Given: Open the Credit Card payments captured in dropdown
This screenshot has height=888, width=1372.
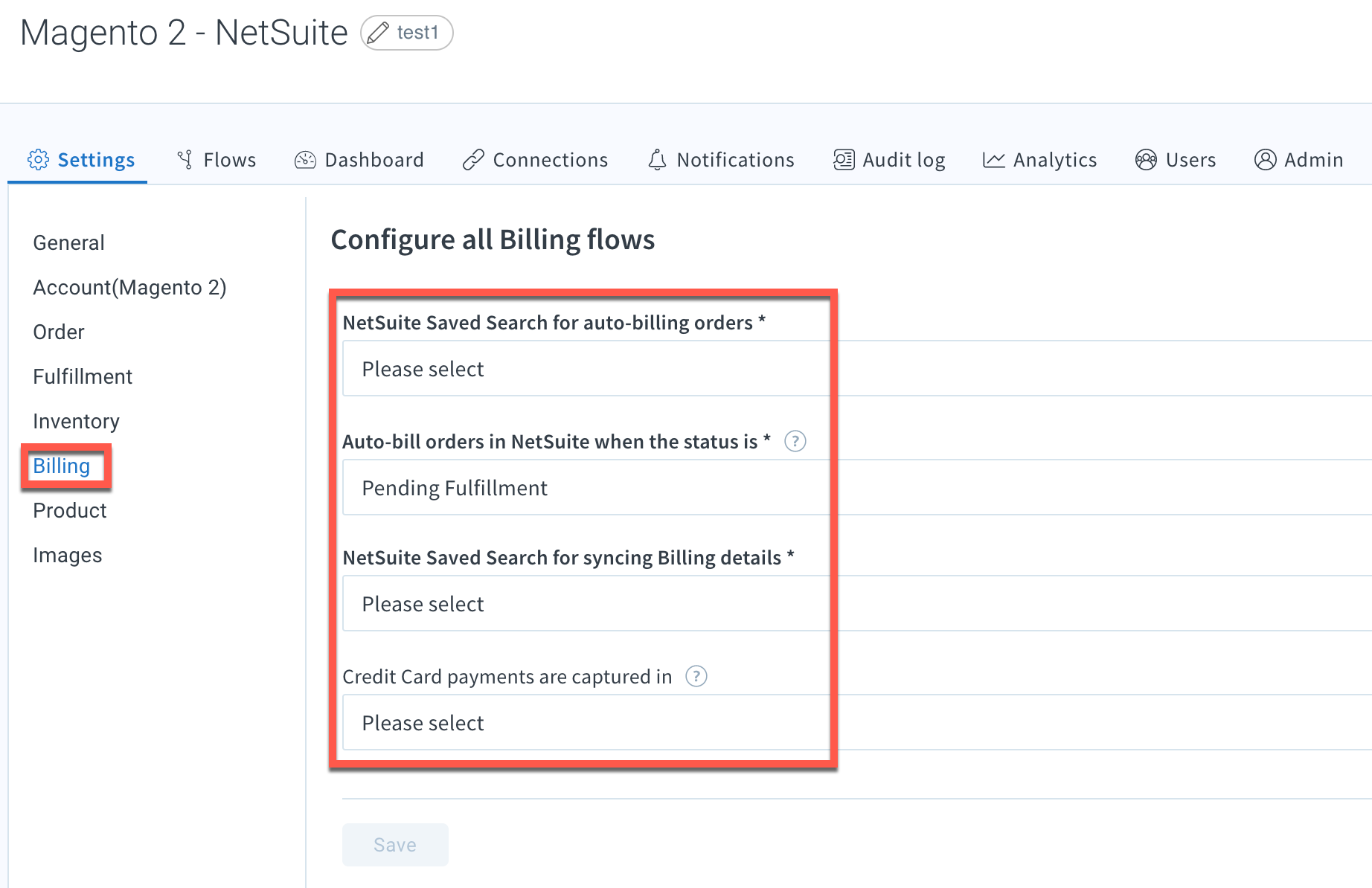Looking at the screenshot, I should coord(857,722).
